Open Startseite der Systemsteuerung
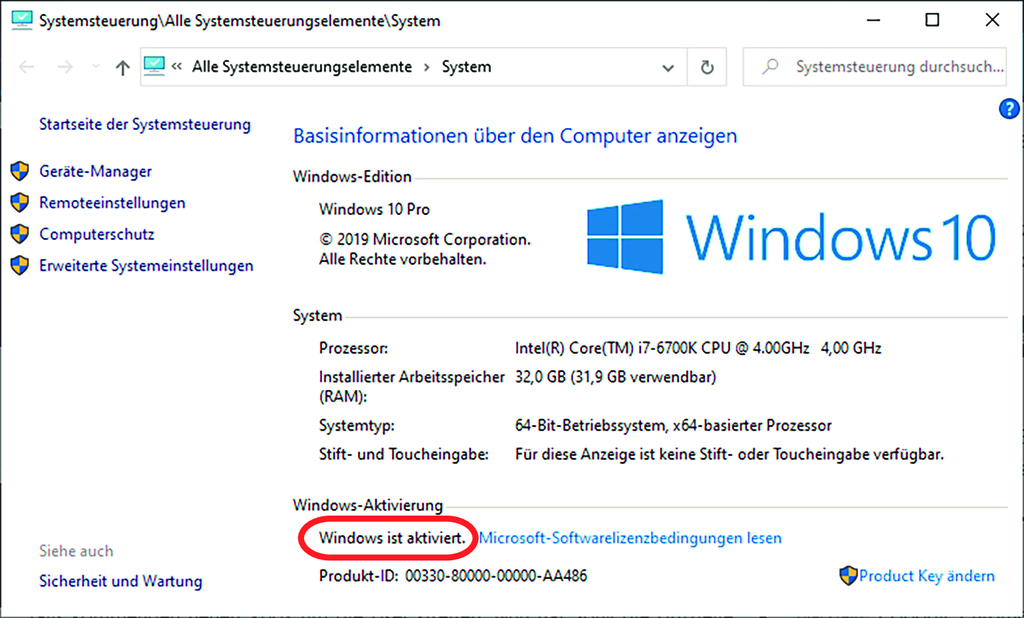 pos(145,124)
